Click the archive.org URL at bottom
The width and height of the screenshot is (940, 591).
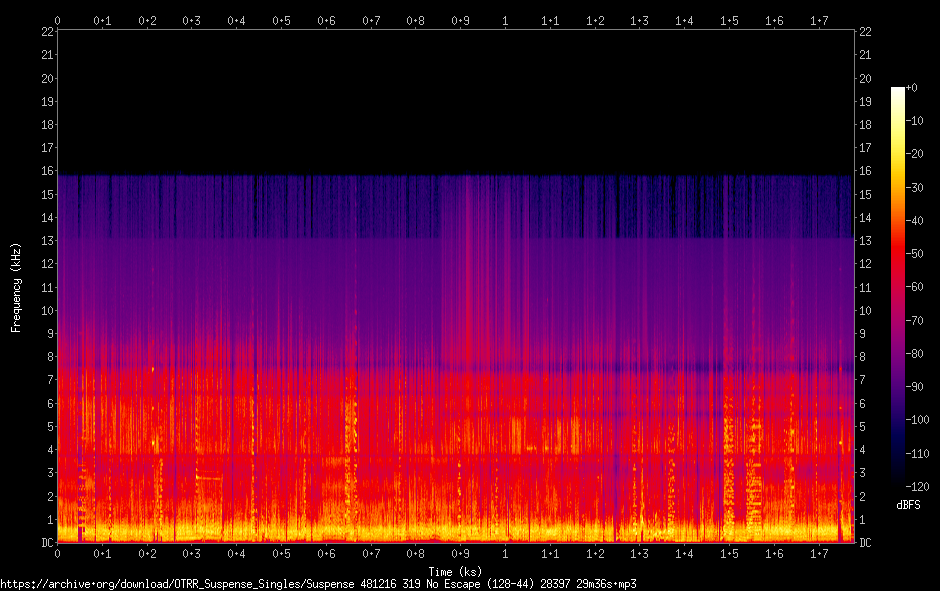pyautogui.click(x=318, y=584)
